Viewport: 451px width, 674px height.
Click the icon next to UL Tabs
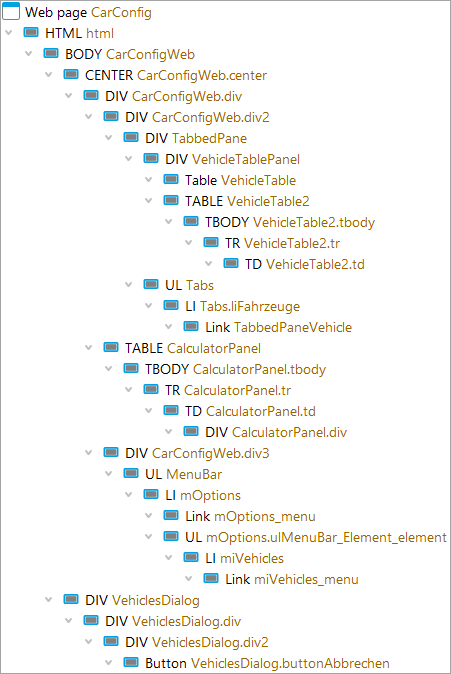151,284
